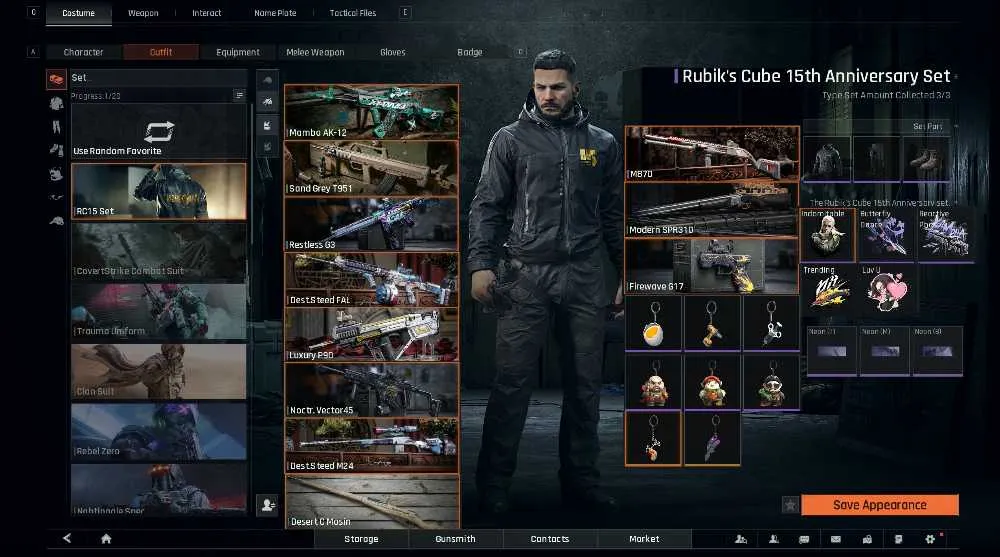This screenshot has width=1000, height=557.
Task: Select the jacket set part thumbnail
Action: pyautogui.click(x=827, y=158)
